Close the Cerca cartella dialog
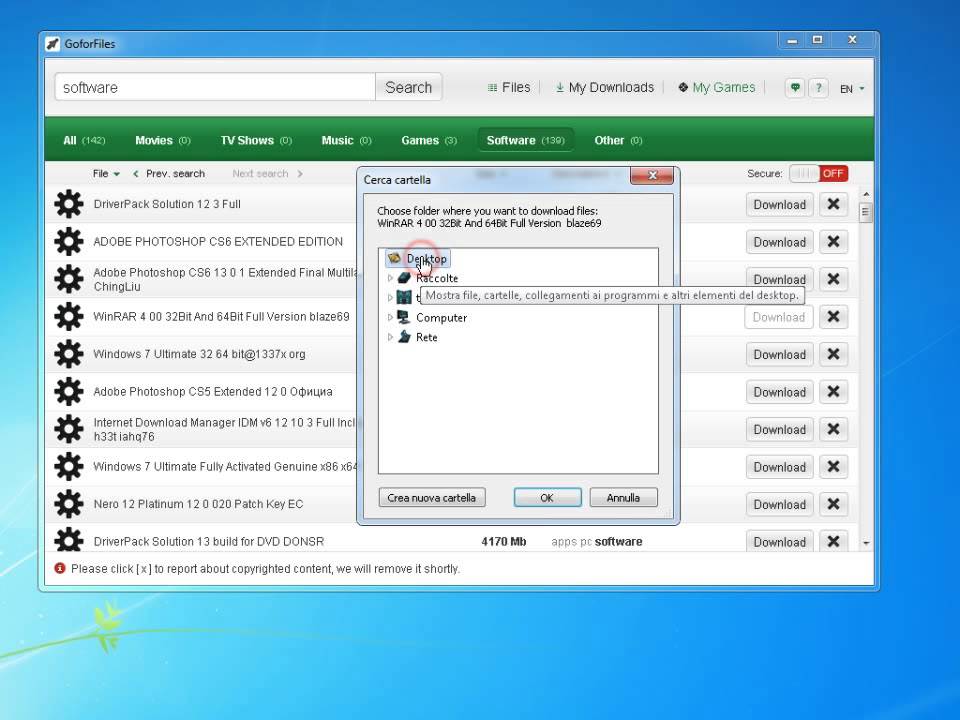Screen dimensions: 960x720 pos(652,175)
